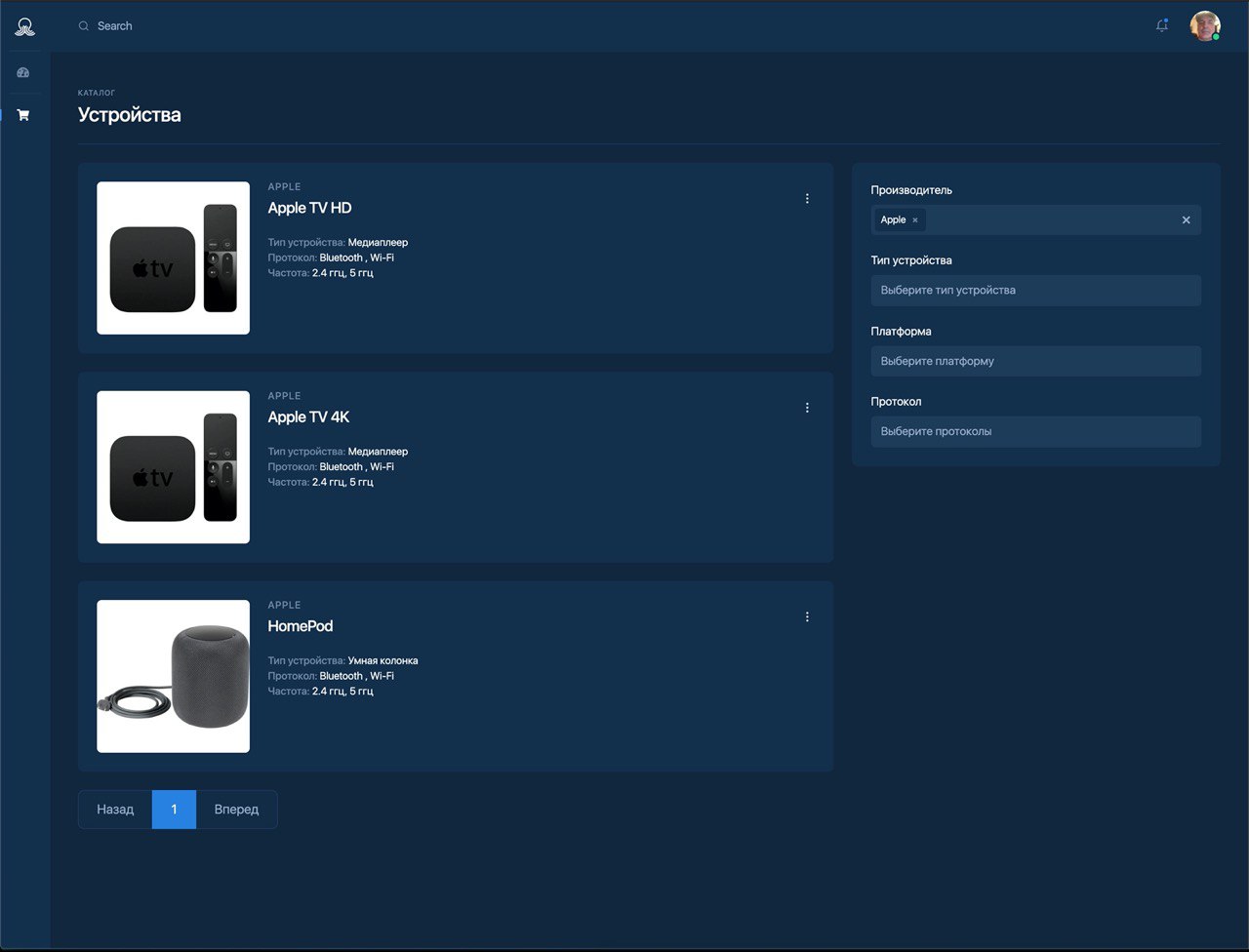Open the Apple TV HD title
1249x952 pixels.
(x=309, y=208)
